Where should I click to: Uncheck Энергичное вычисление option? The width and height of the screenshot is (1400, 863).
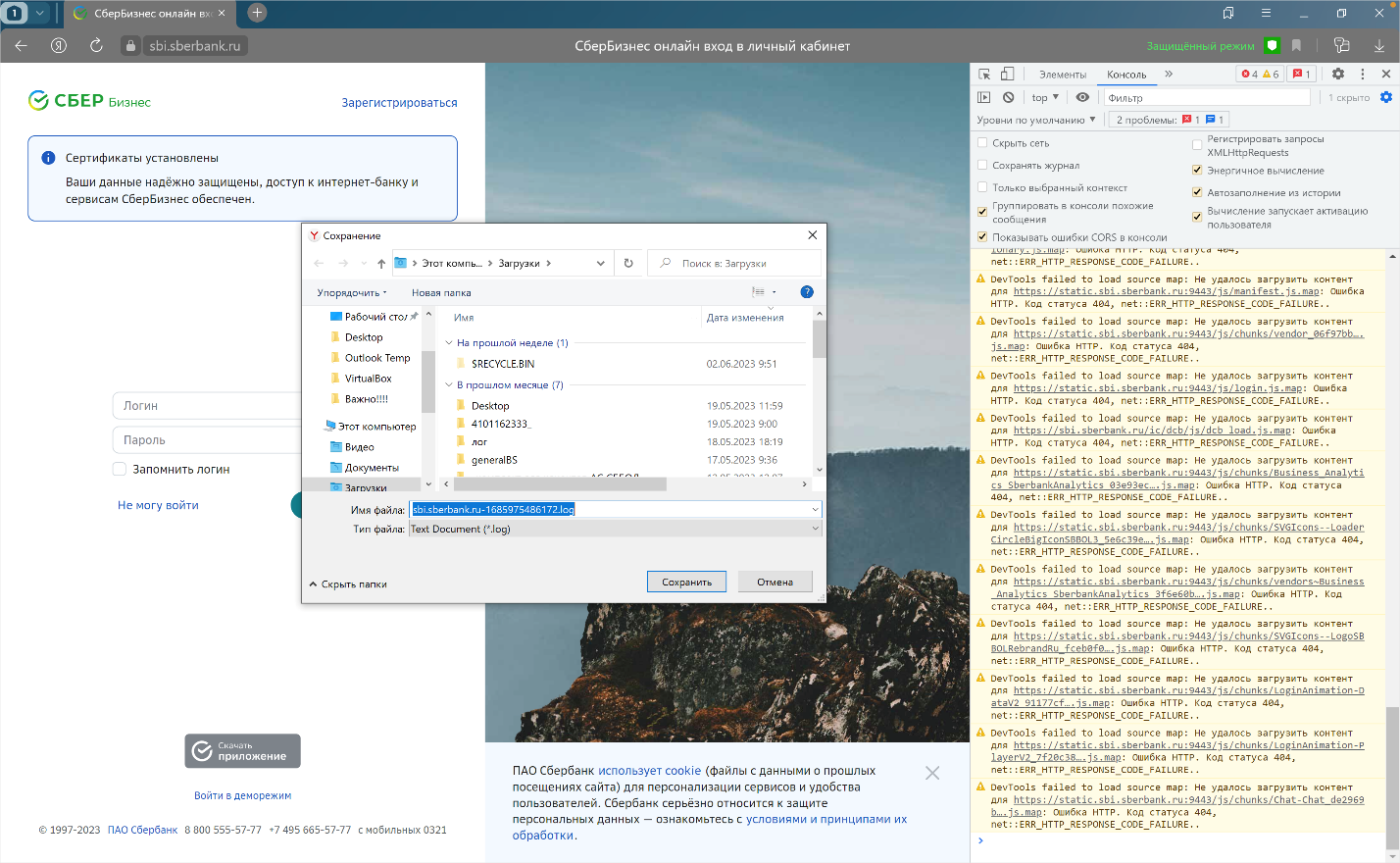(1197, 170)
